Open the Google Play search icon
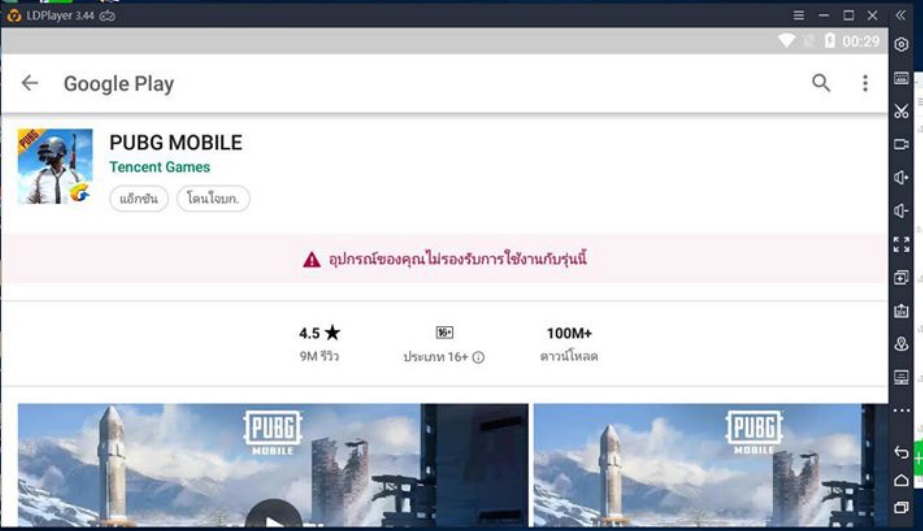The image size is (923, 531). (821, 84)
